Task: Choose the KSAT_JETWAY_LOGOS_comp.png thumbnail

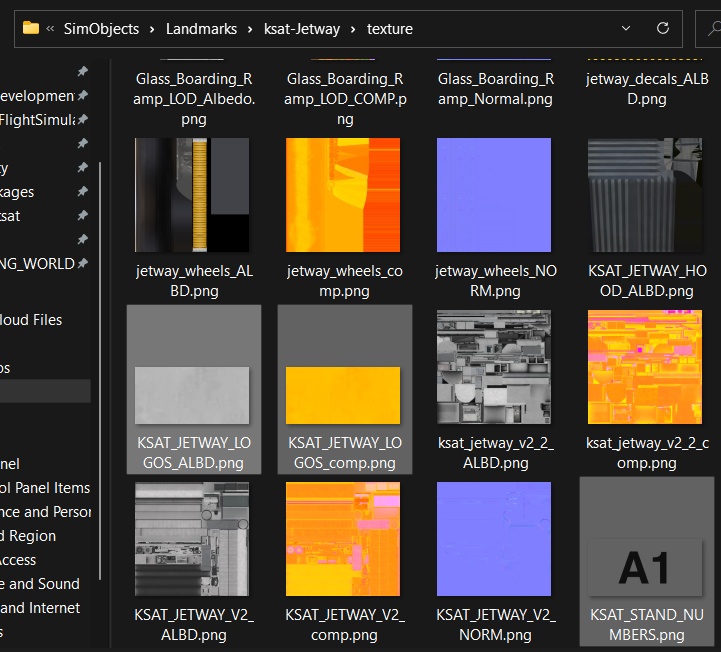Action: click(x=342, y=395)
